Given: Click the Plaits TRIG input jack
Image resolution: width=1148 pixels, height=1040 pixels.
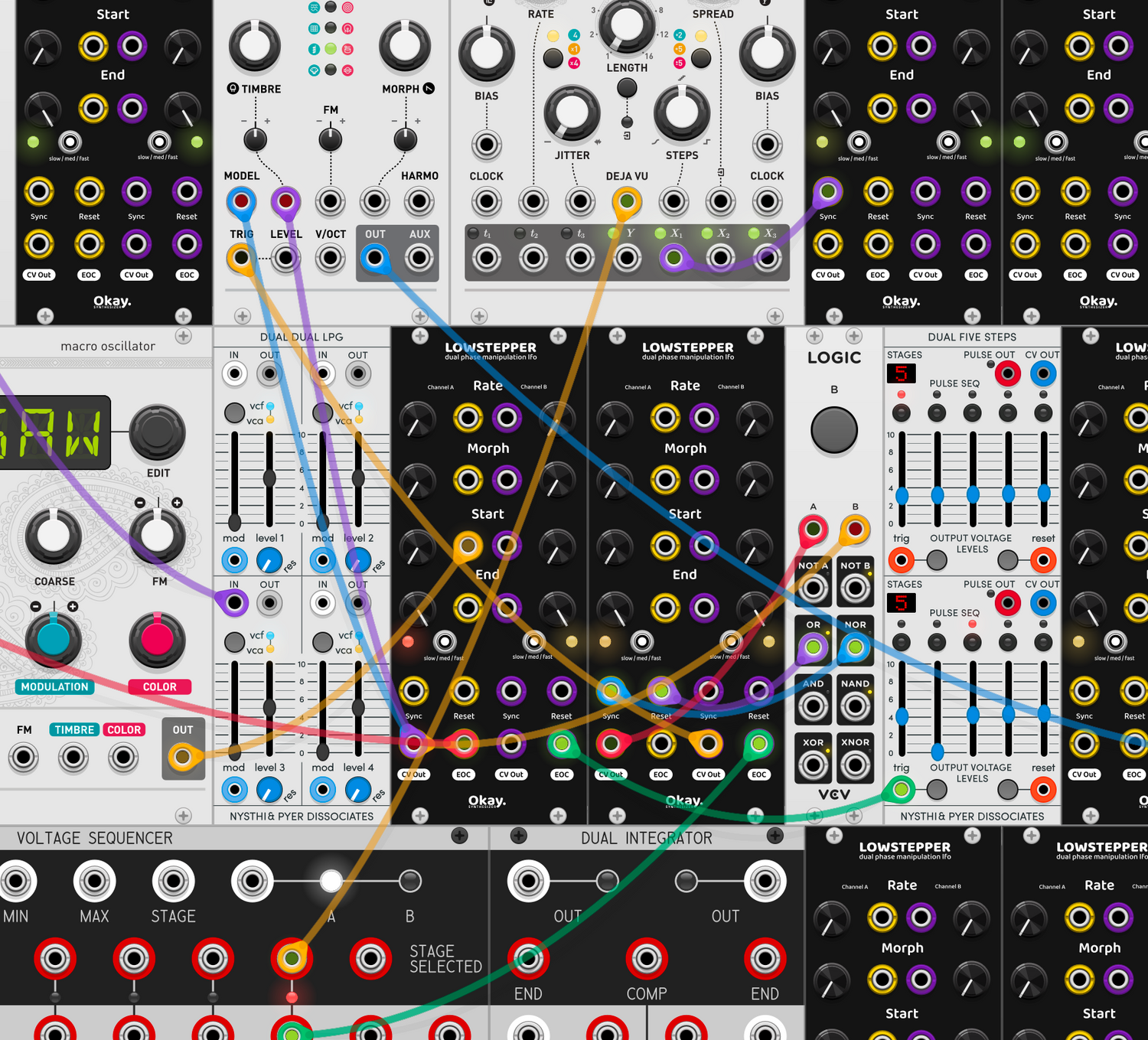Looking at the screenshot, I should (241, 258).
